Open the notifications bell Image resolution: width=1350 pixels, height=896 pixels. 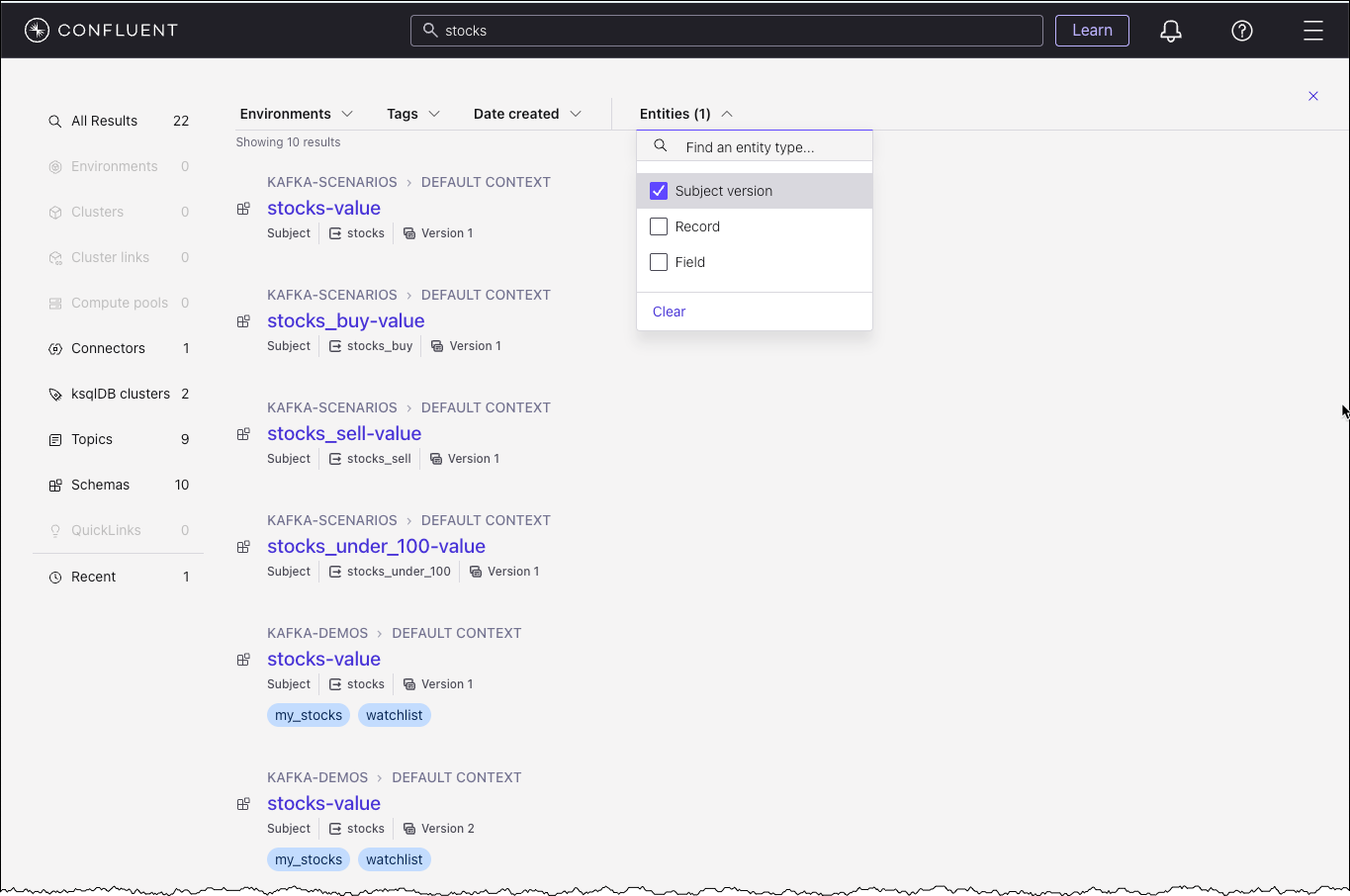[1170, 31]
